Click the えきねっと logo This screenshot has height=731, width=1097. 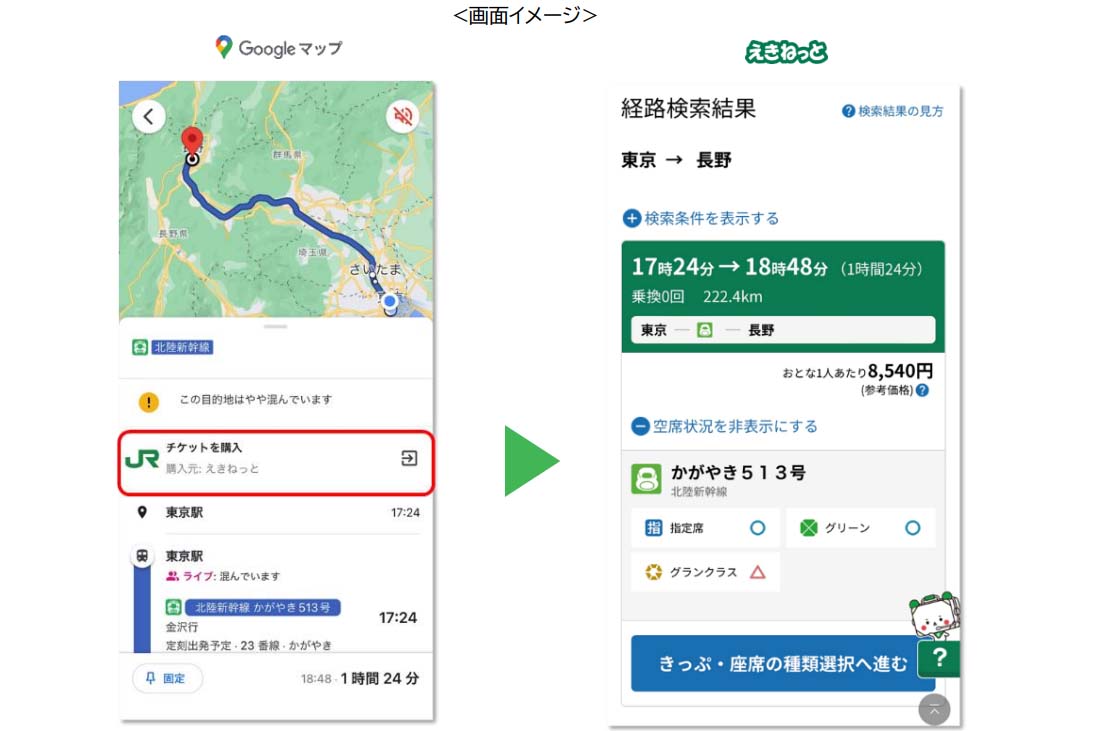(786, 52)
